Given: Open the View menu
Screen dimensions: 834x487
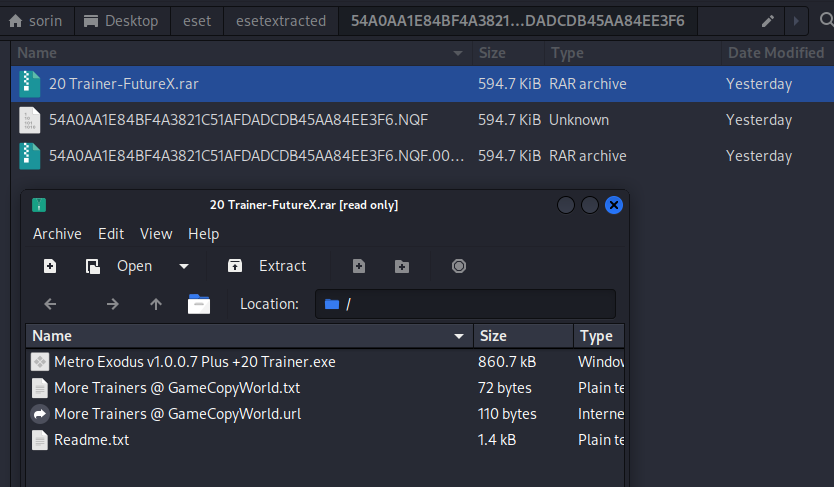Looking at the screenshot, I should click(x=156, y=234).
